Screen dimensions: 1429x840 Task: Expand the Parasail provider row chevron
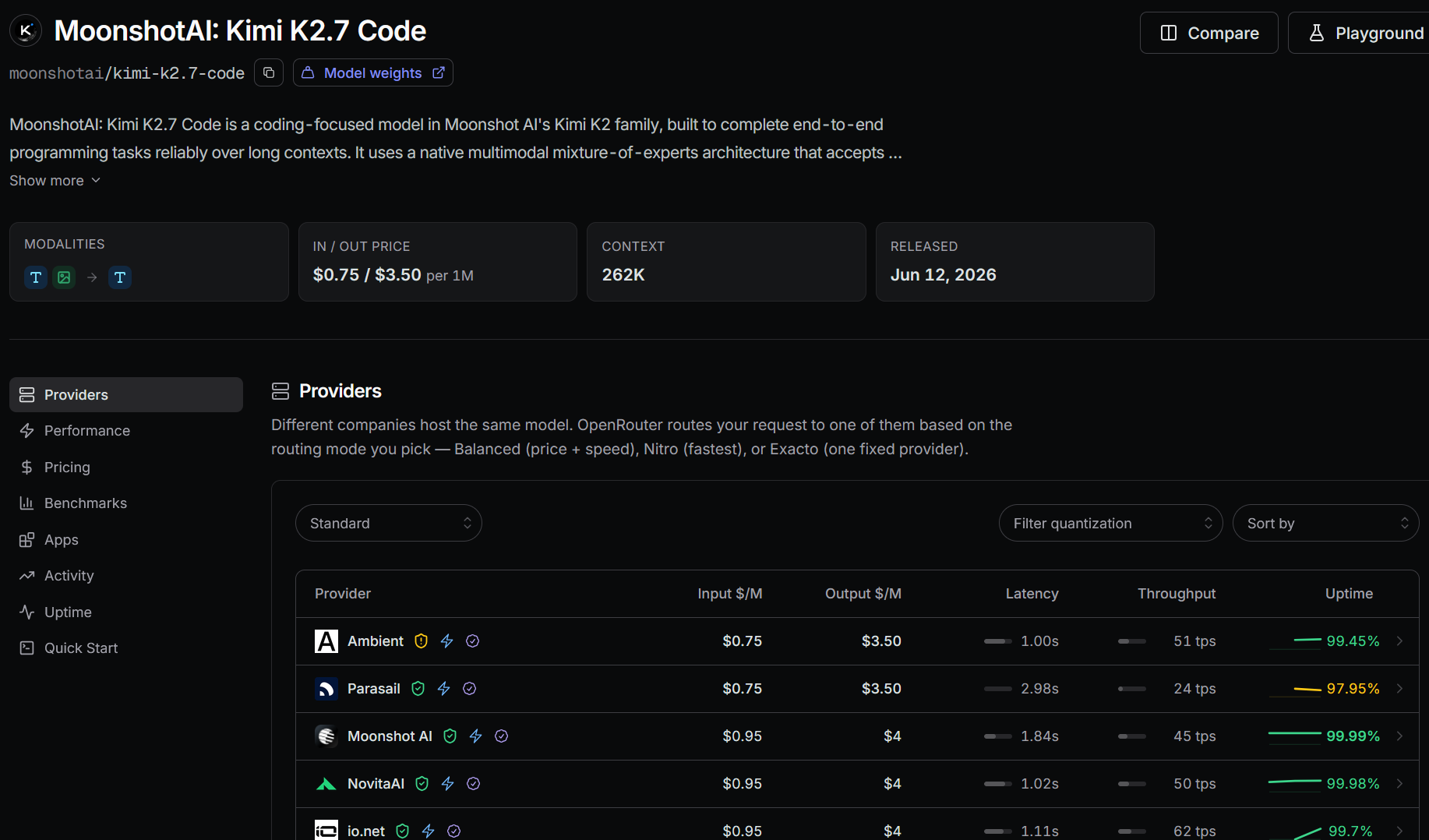click(1400, 689)
